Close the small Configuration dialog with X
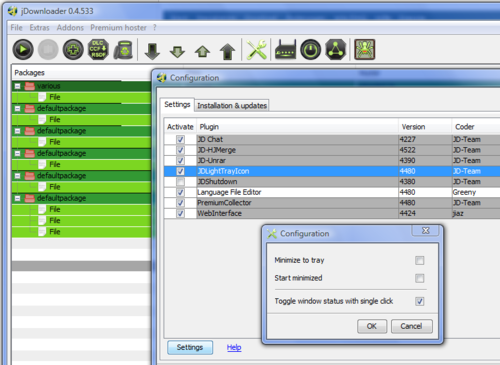Viewport: 500px width, 365px height. 426,230
